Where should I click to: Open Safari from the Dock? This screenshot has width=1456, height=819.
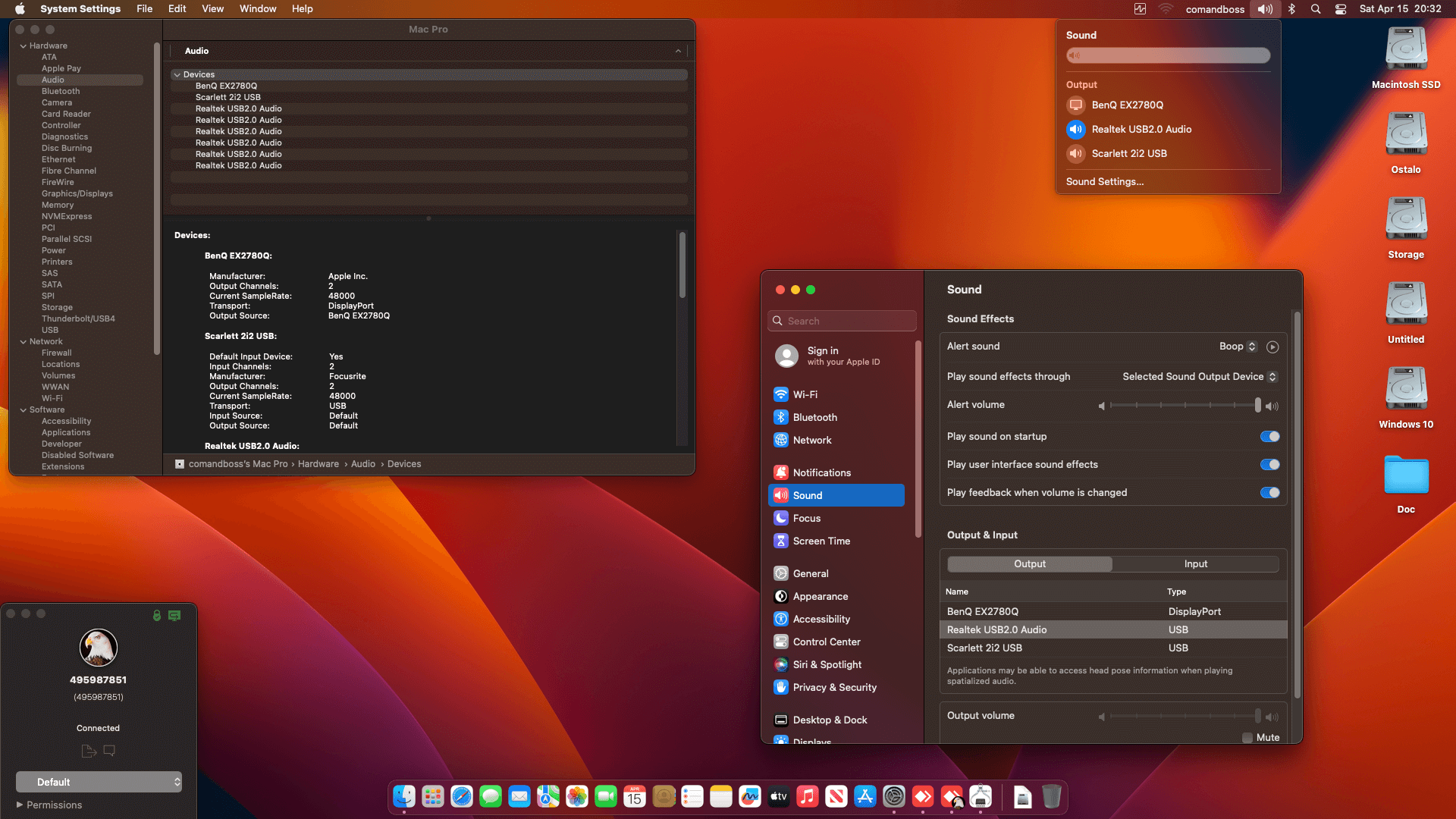tap(462, 796)
